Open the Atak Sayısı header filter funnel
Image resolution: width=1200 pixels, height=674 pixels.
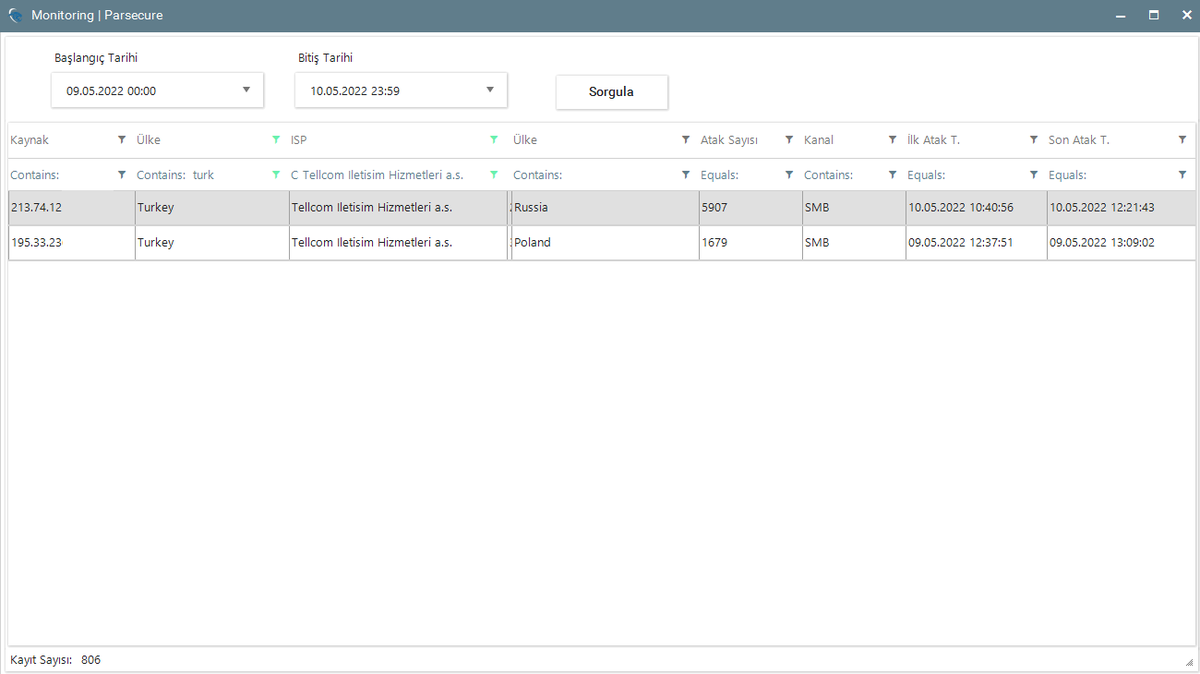click(789, 140)
